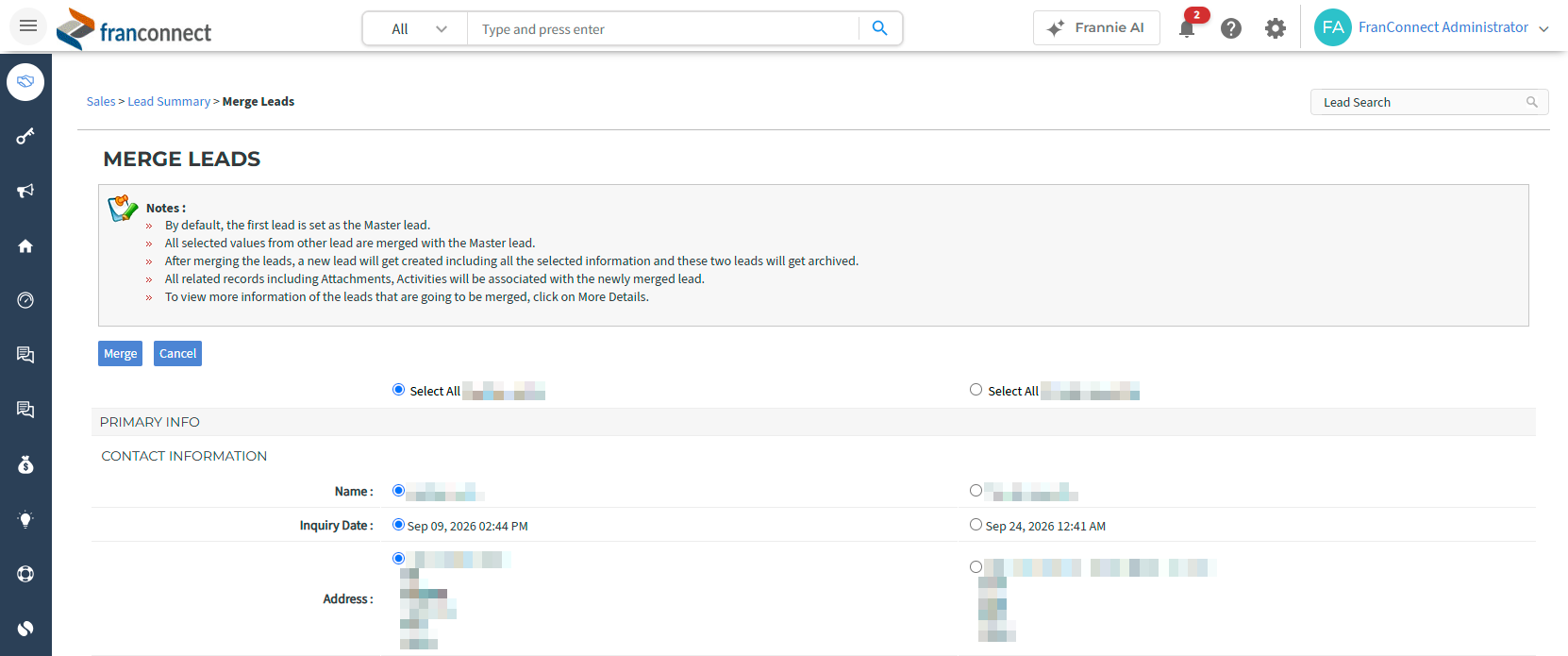
Task: Open the megaphone marketing module in sidebar
Action: pyautogui.click(x=25, y=191)
